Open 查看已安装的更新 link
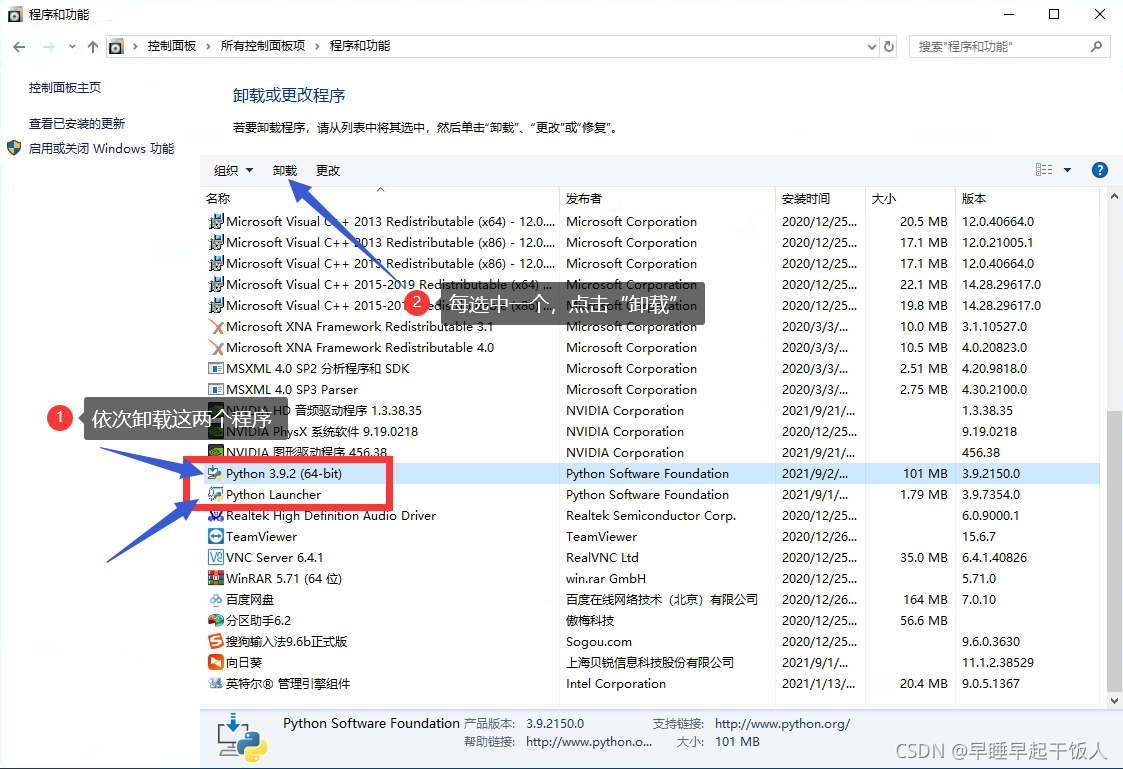Screen dimensions: 1123x769 (x=77, y=123)
